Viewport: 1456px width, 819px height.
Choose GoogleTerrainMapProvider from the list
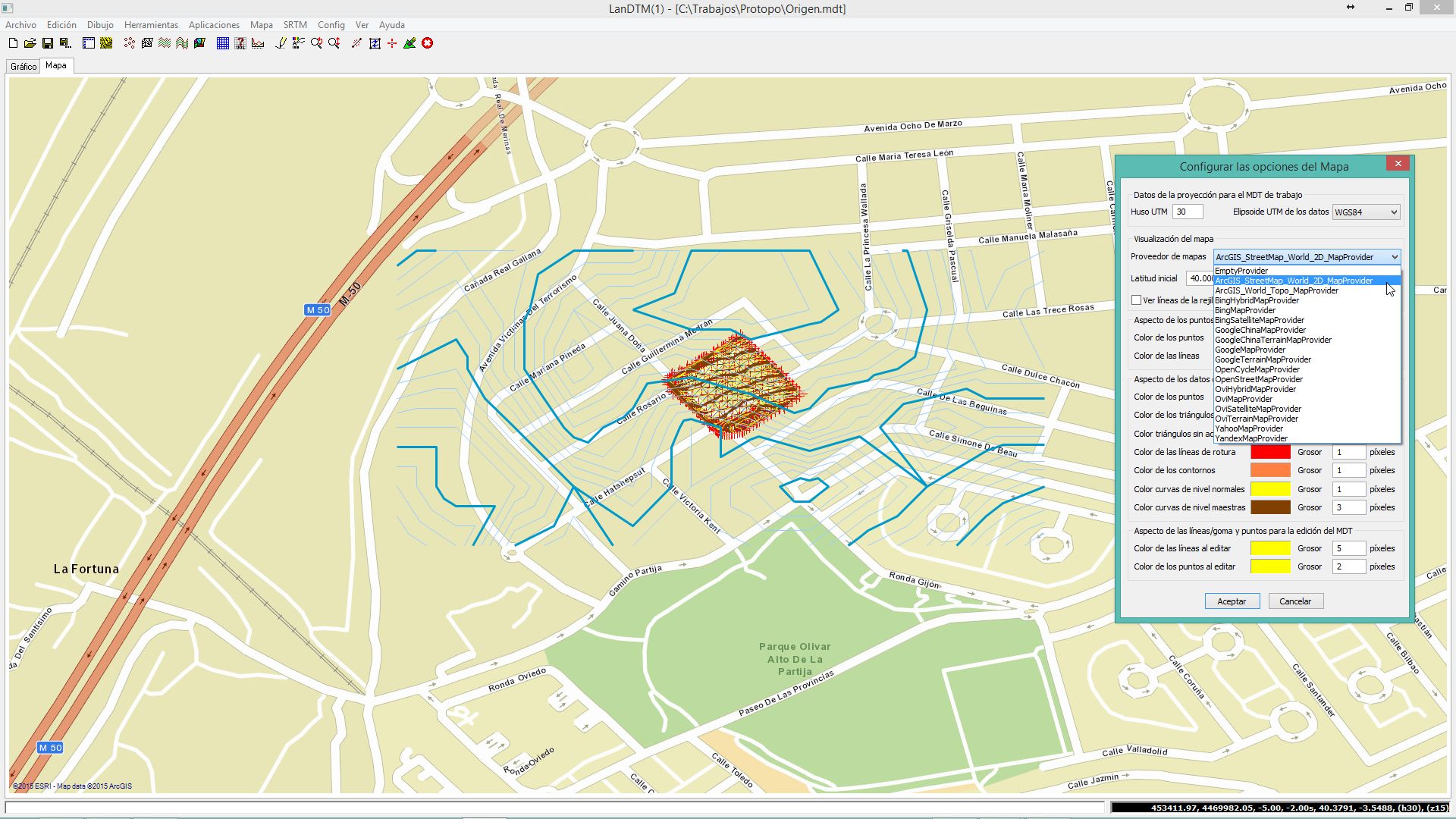tap(1307, 359)
